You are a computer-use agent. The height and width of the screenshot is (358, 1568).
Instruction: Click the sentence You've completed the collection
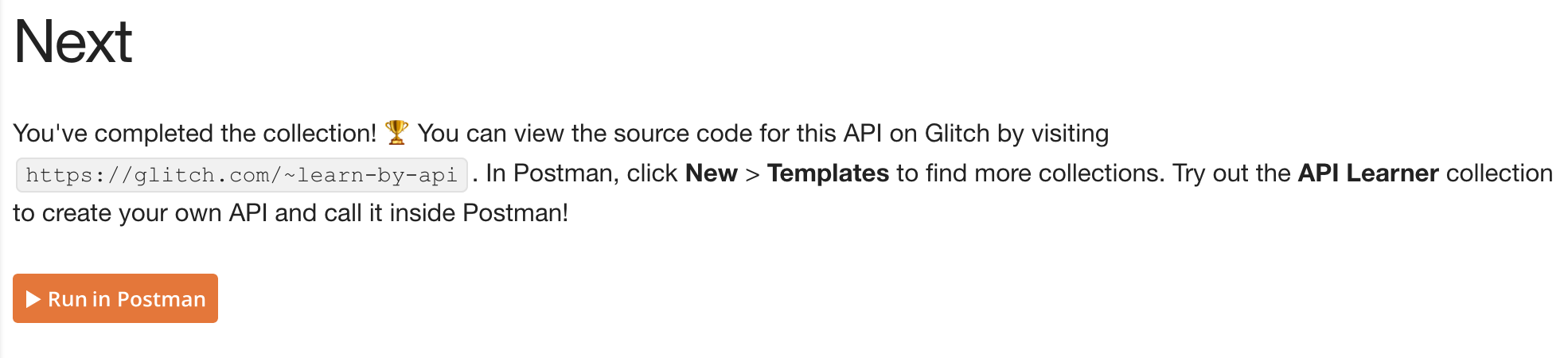195,133
